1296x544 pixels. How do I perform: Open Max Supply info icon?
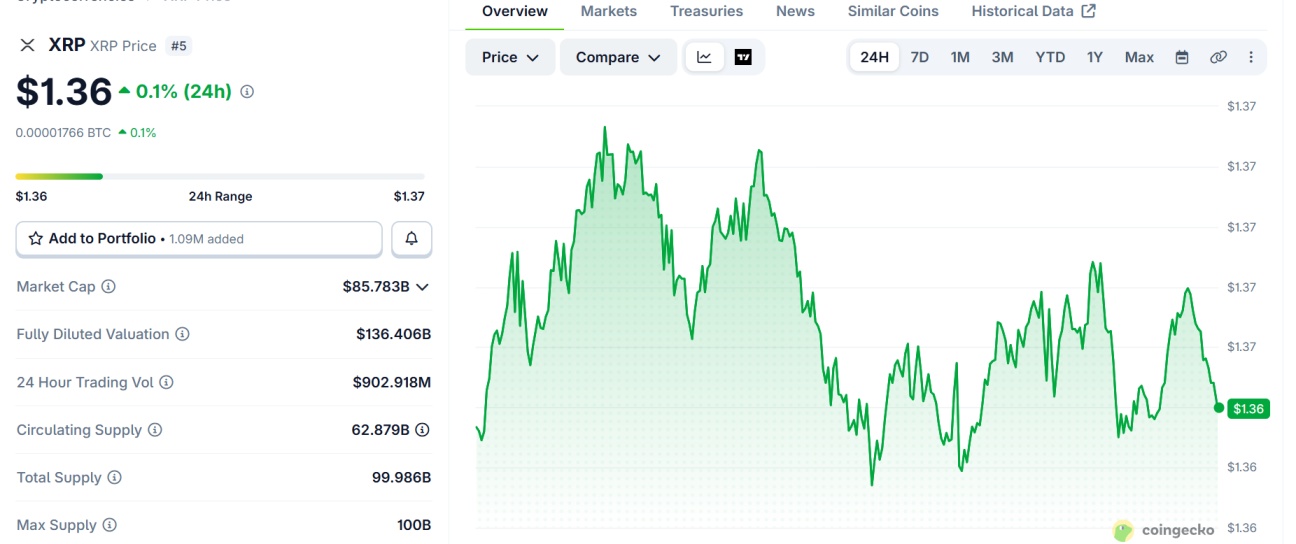[110, 525]
